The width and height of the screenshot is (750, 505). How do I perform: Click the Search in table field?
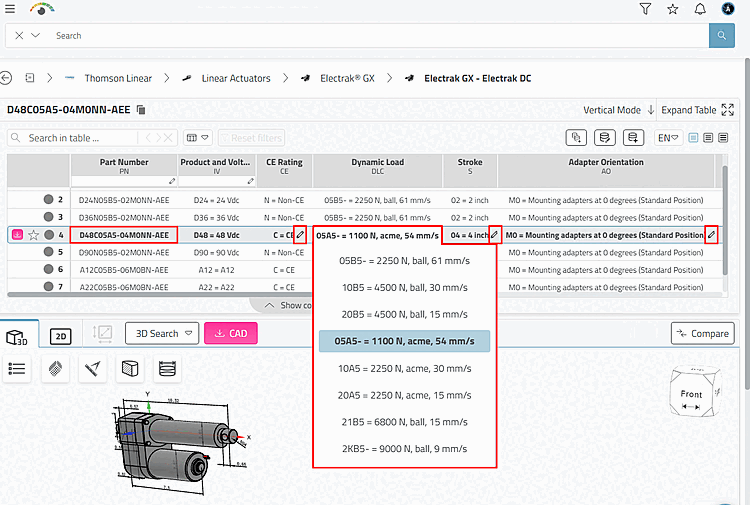pyautogui.click(x=72, y=138)
